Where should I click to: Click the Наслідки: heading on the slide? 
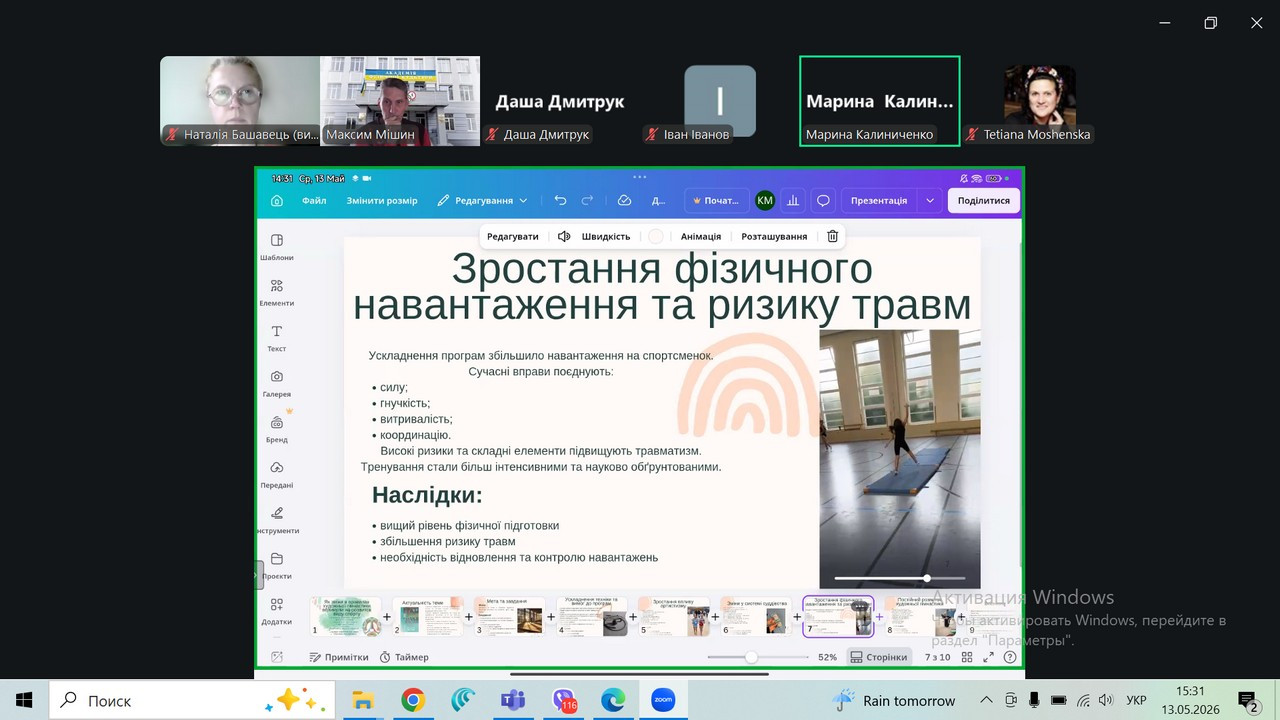427,495
